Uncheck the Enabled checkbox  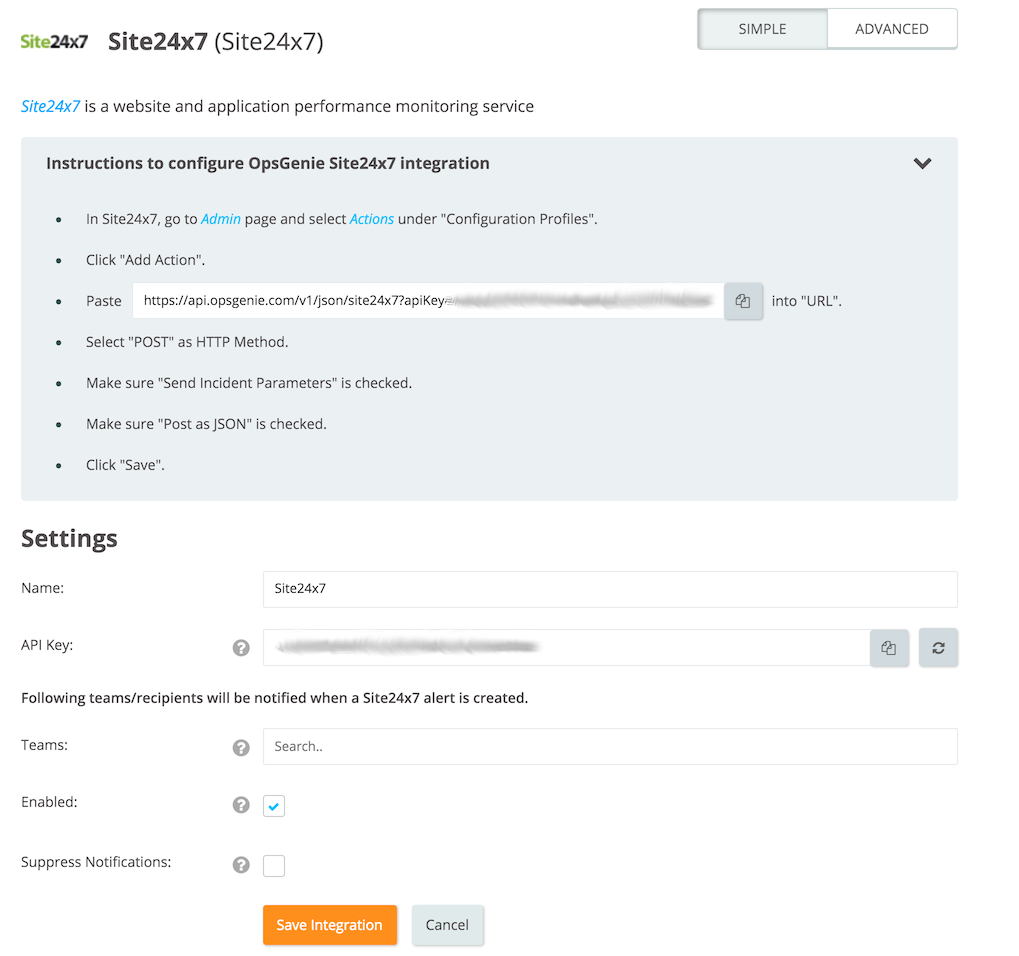pos(274,806)
